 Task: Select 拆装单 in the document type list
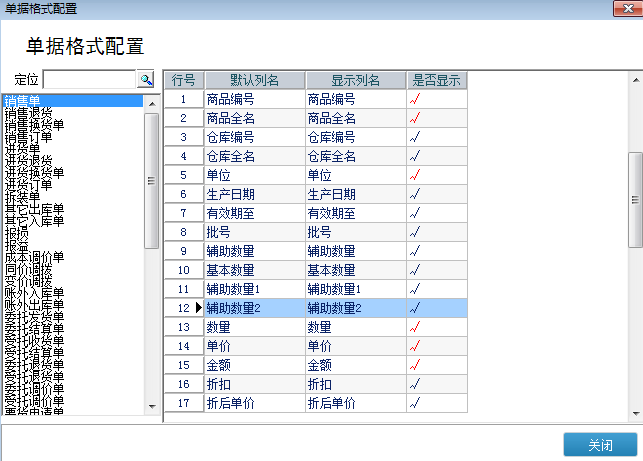(22, 196)
